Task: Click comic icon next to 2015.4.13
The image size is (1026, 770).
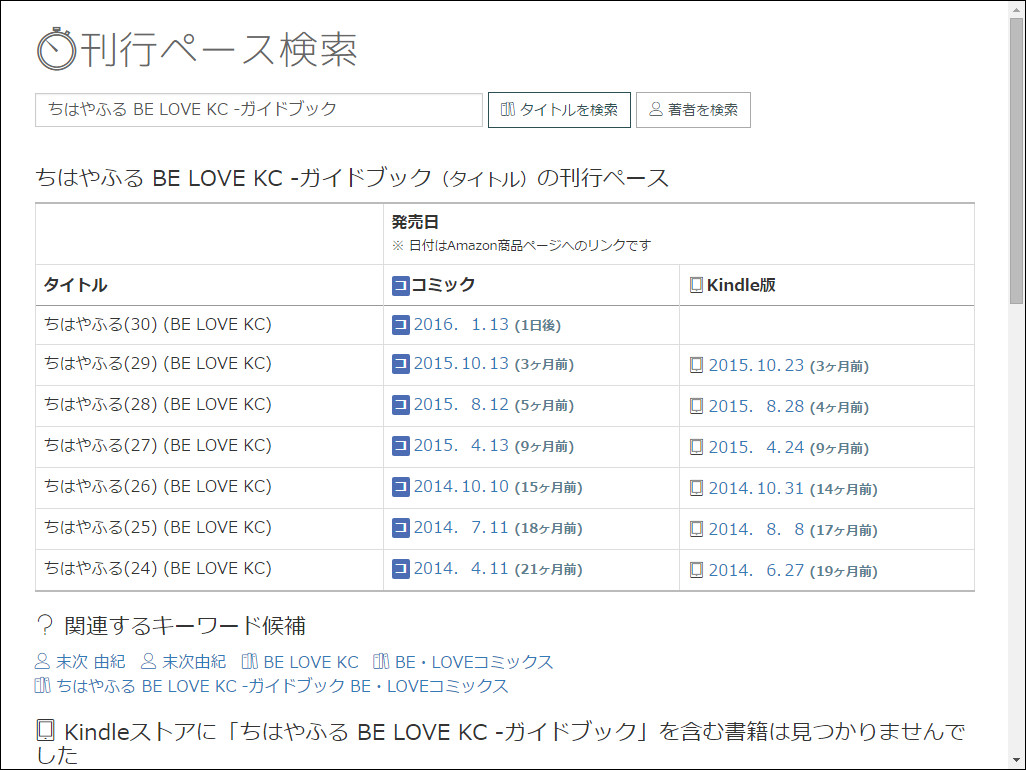Action: (401, 446)
